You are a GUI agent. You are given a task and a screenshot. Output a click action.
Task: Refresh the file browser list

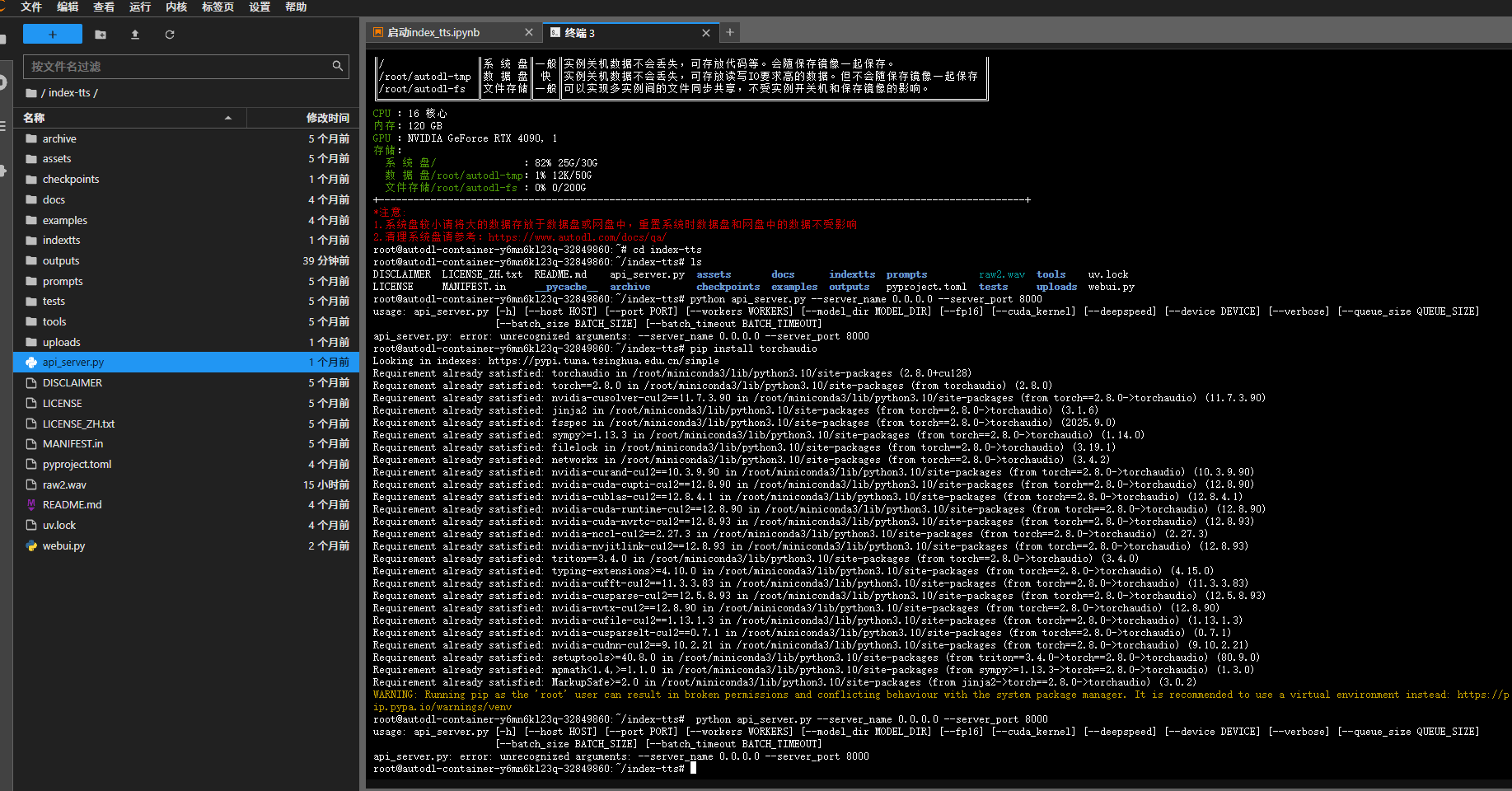click(x=170, y=35)
